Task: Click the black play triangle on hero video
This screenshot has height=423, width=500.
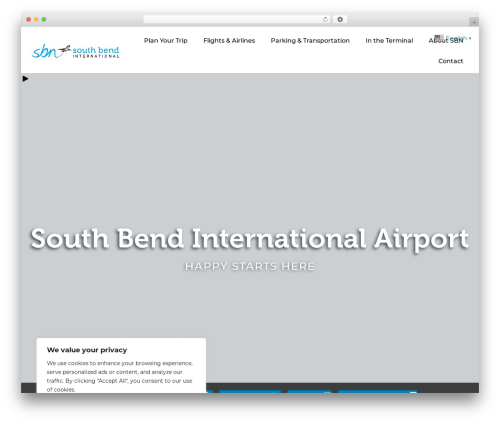Action: pos(25,79)
